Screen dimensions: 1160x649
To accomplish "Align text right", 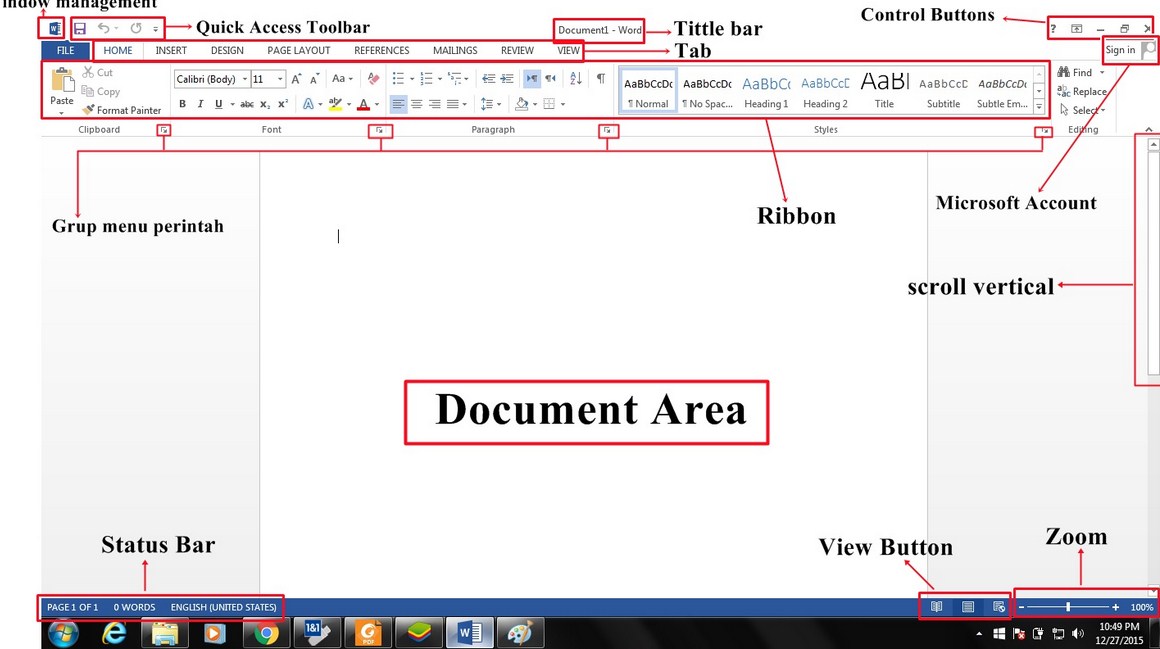I will pos(434,104).
